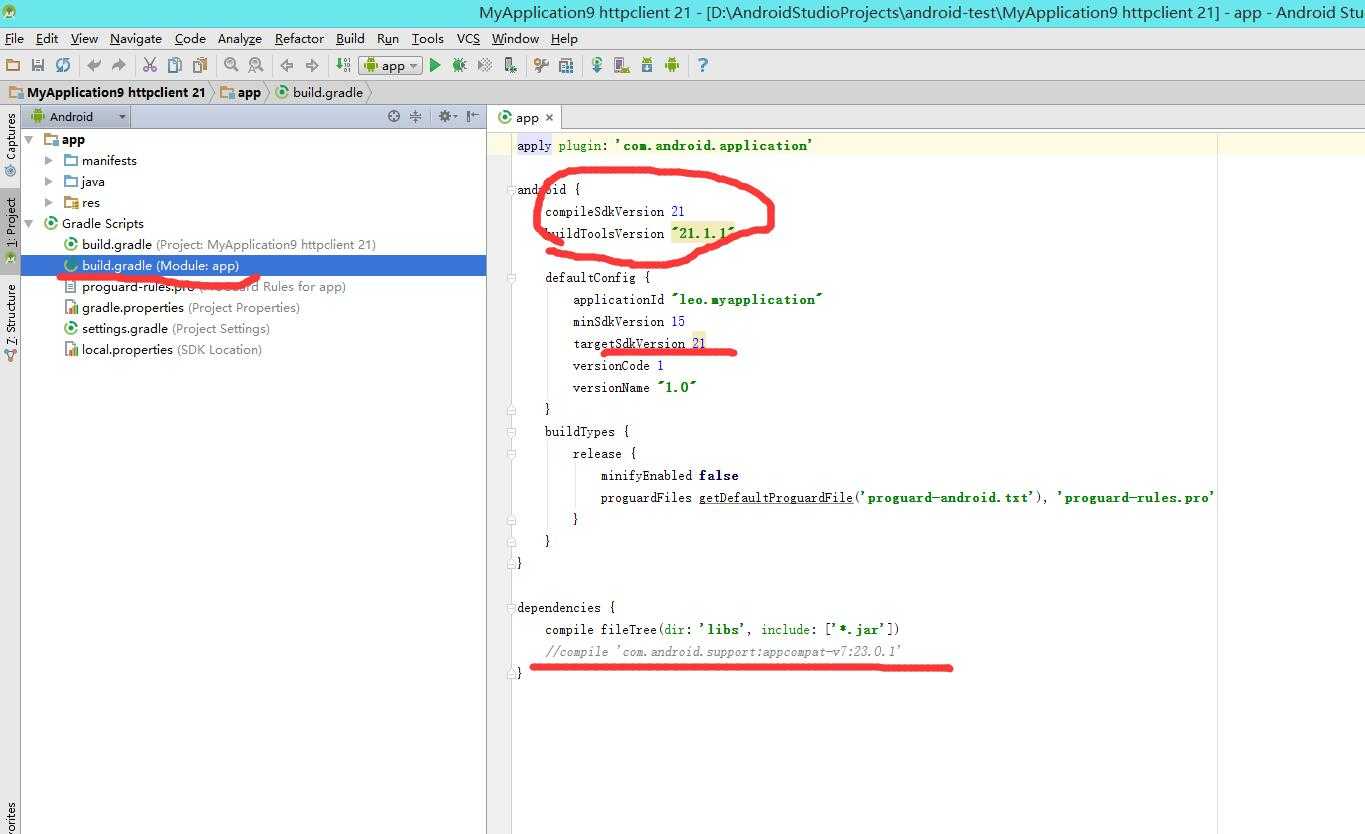Image resolution: width=1365 pixels, height=834 pixels.
Task: Click the Attach Debugger to Android Process icon
Action: (x=510, y=65)
